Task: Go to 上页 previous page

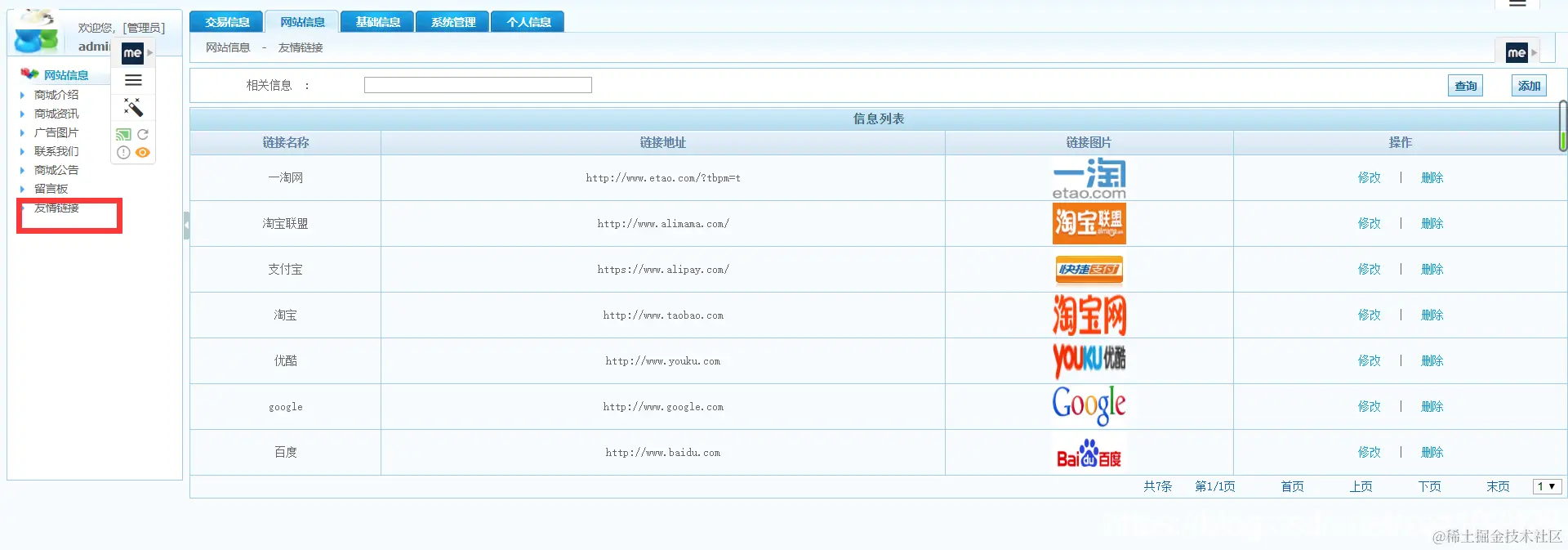Action: [x=1361, y=486]
